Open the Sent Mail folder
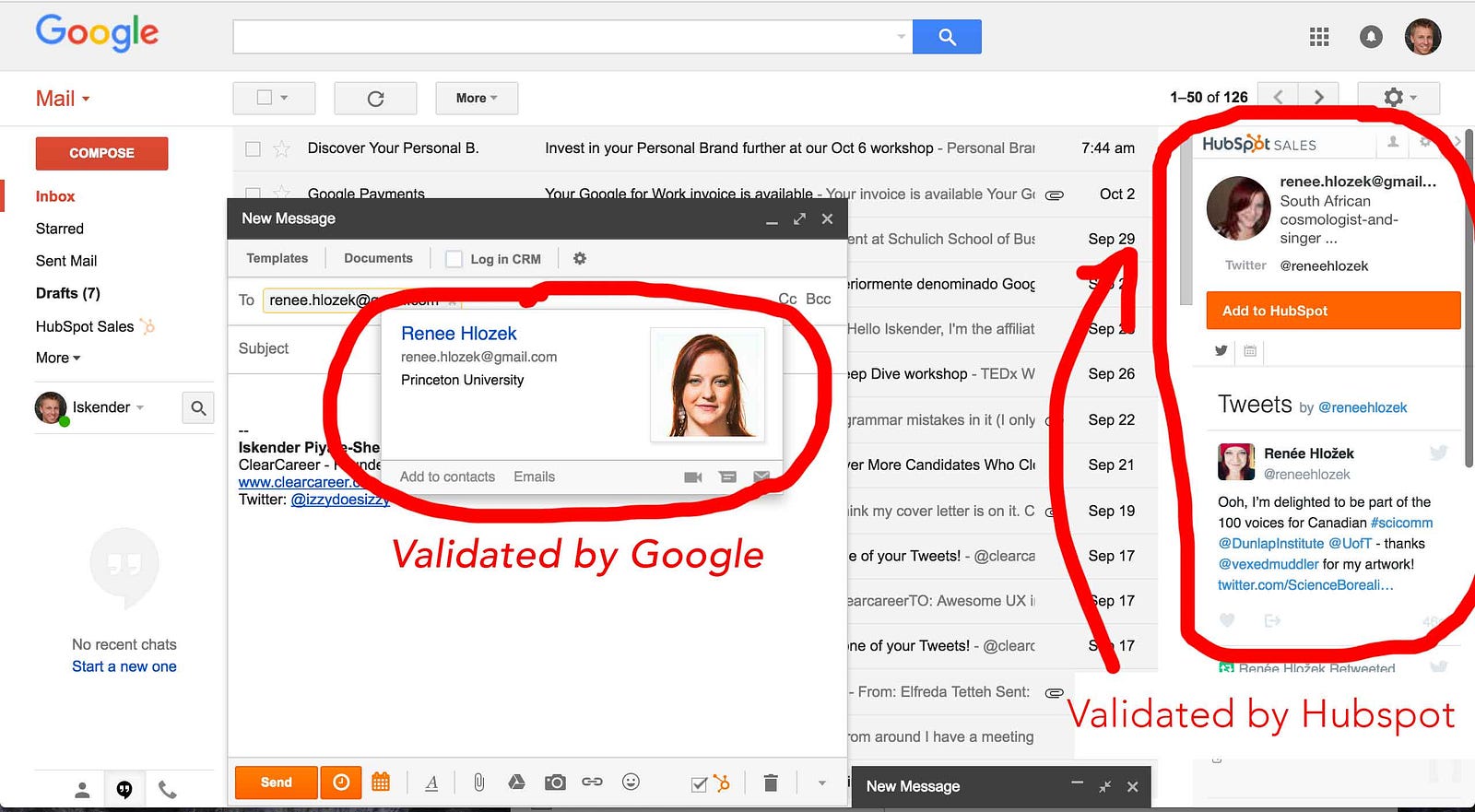This screenshot has height=812, width=1475. [x=66, y=261]
